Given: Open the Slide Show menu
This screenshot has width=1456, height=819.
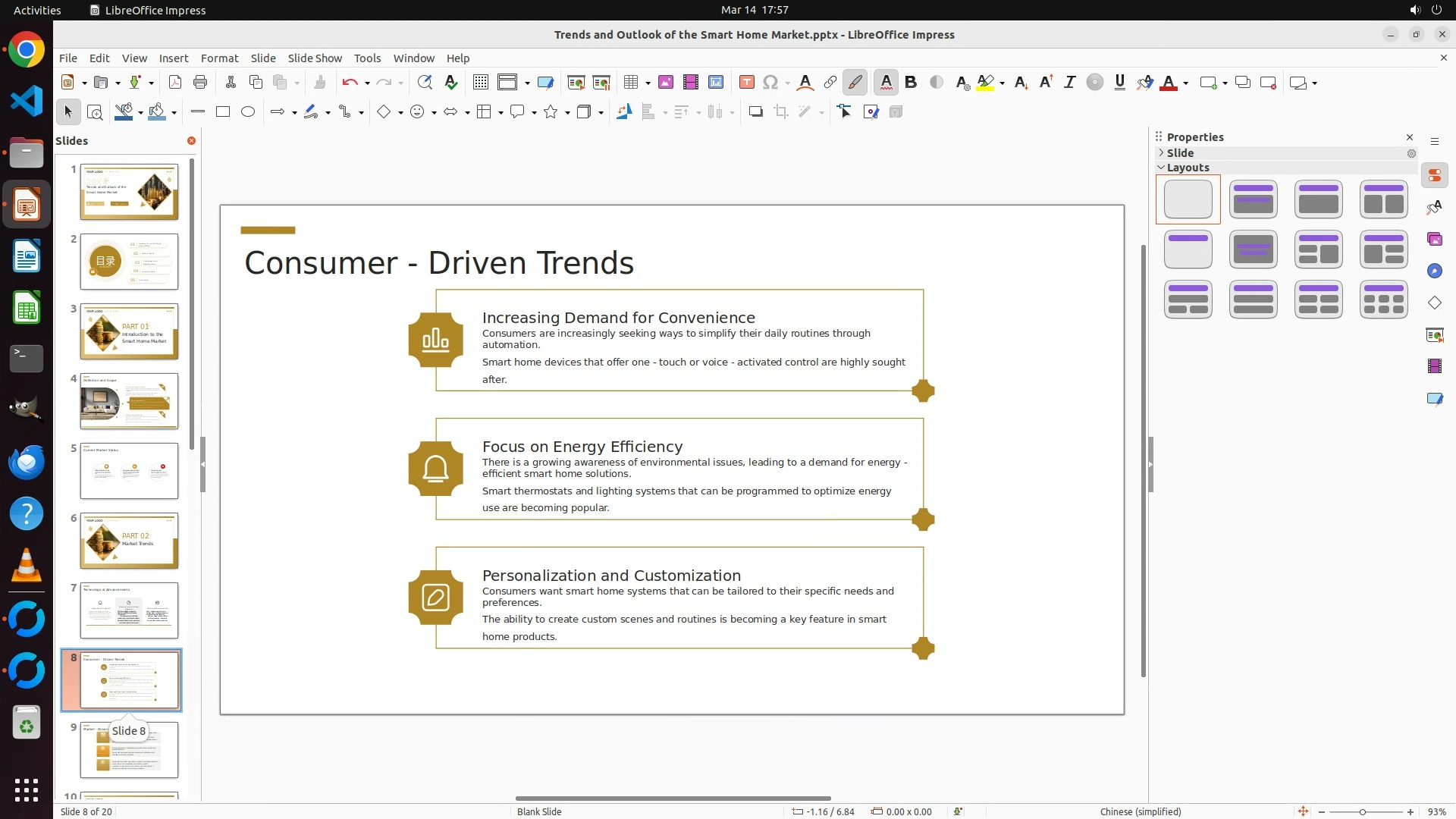Looking at the screenshot, I should click(x=314, y=58).
